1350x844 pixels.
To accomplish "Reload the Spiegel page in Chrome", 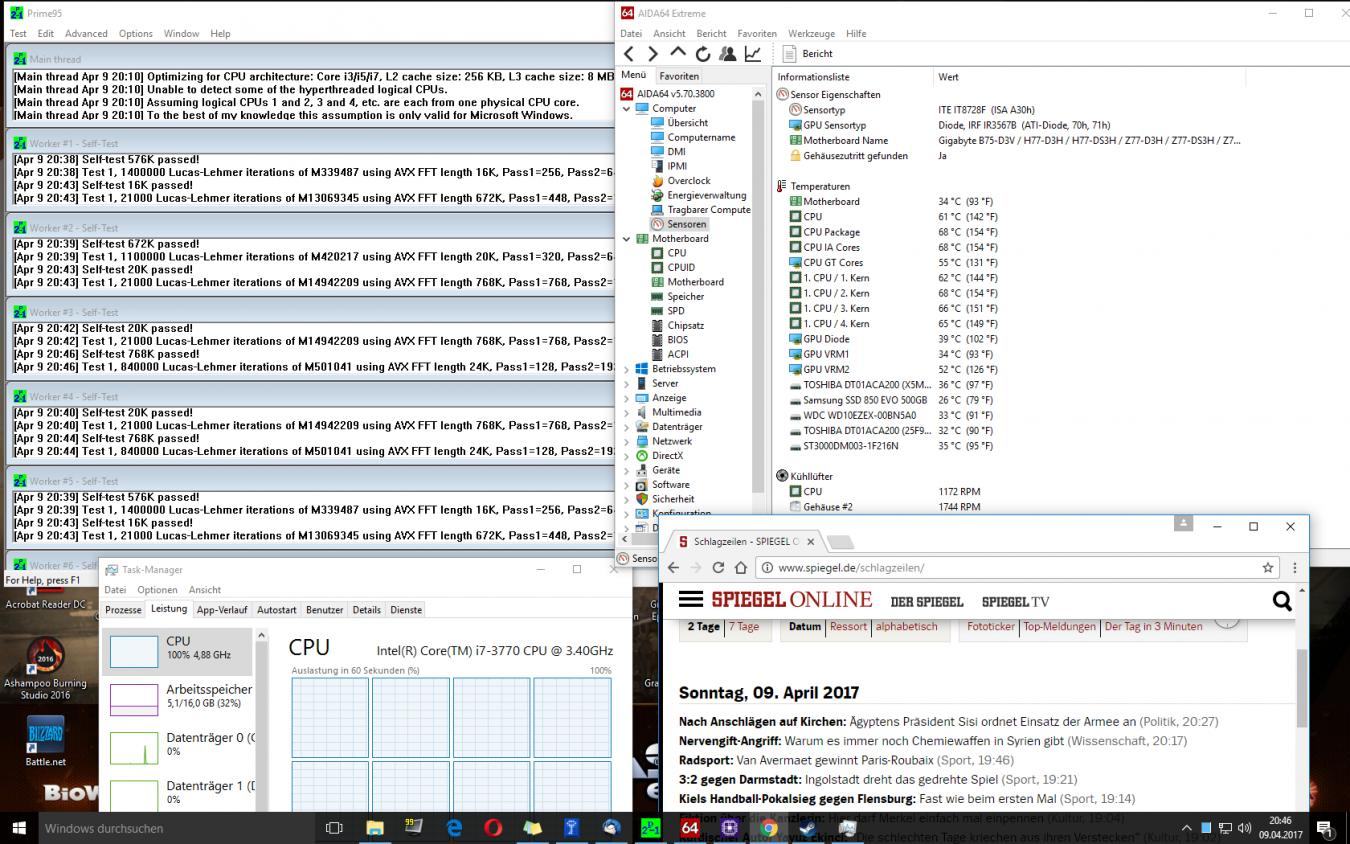I will click(718, 567).
